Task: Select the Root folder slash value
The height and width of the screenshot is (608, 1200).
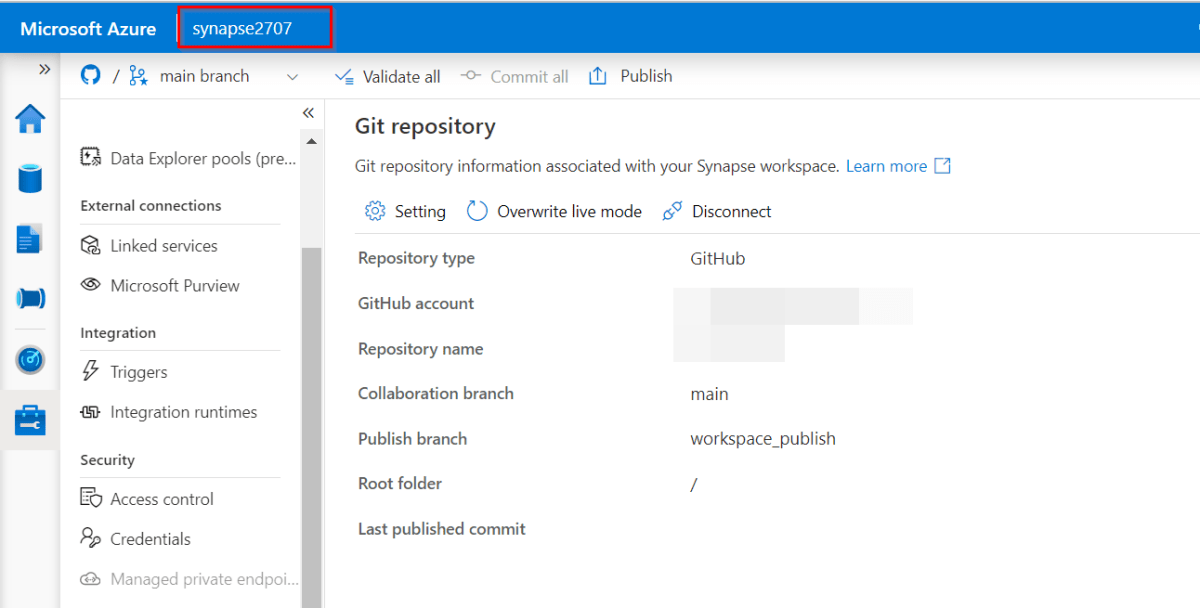Action: (x=694, y=484)
